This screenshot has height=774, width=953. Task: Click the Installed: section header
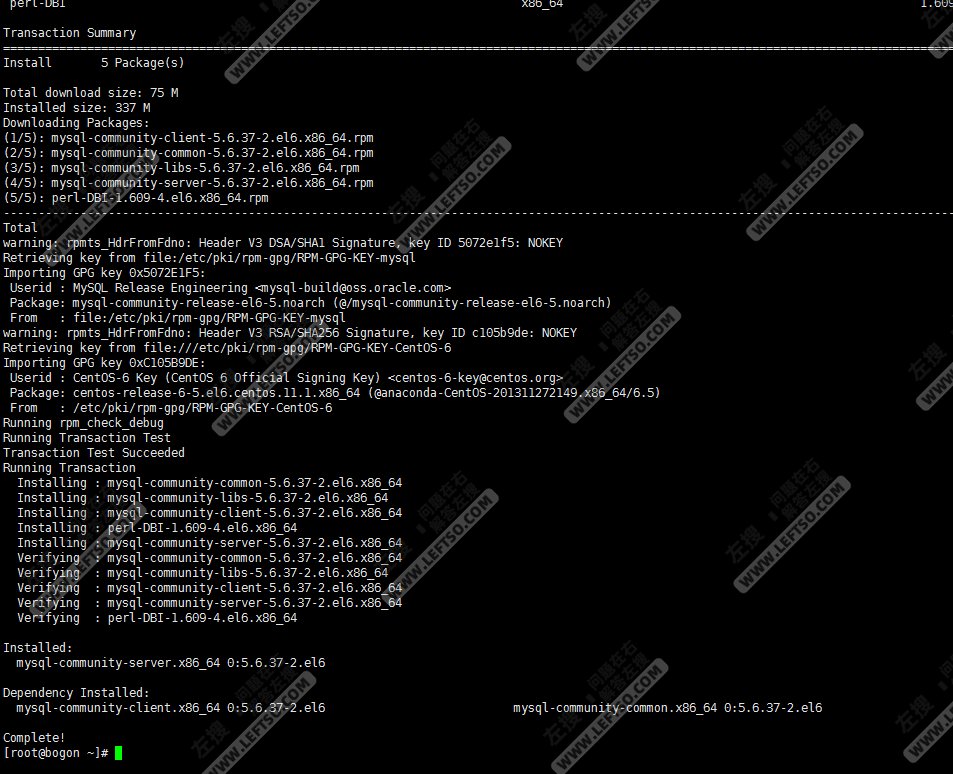point(35,647)
